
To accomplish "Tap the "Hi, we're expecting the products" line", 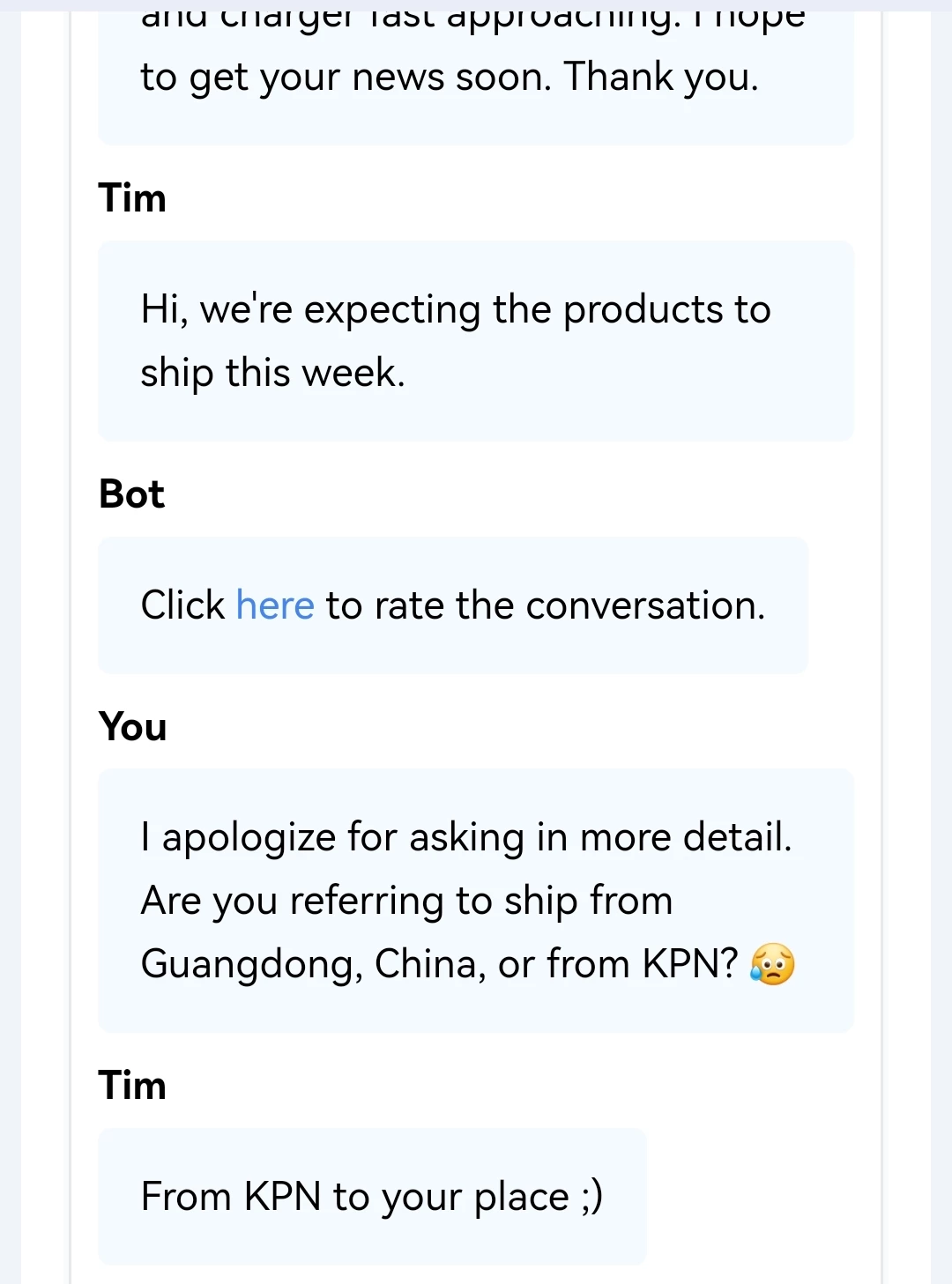I will coord(456,310).
